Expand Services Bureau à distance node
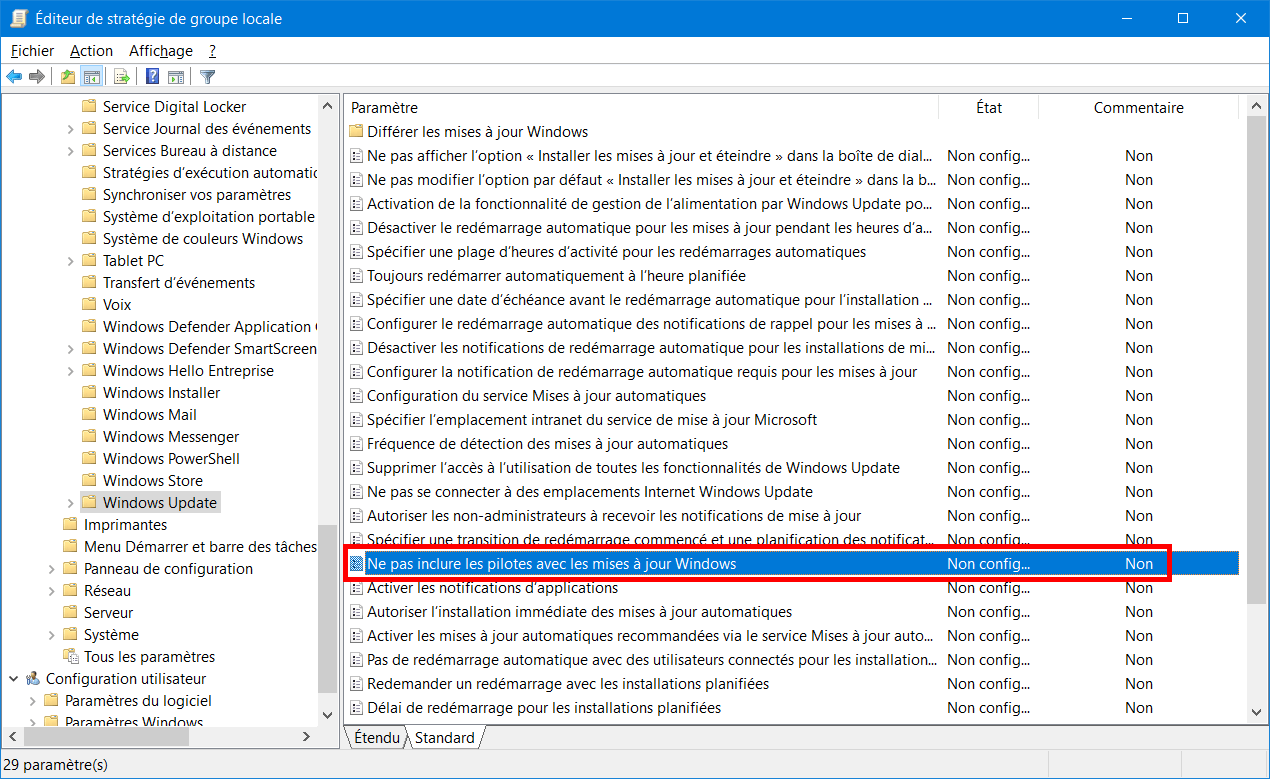Image resolution: width=1270 pixels, height=779 pixels. [70, 151]
